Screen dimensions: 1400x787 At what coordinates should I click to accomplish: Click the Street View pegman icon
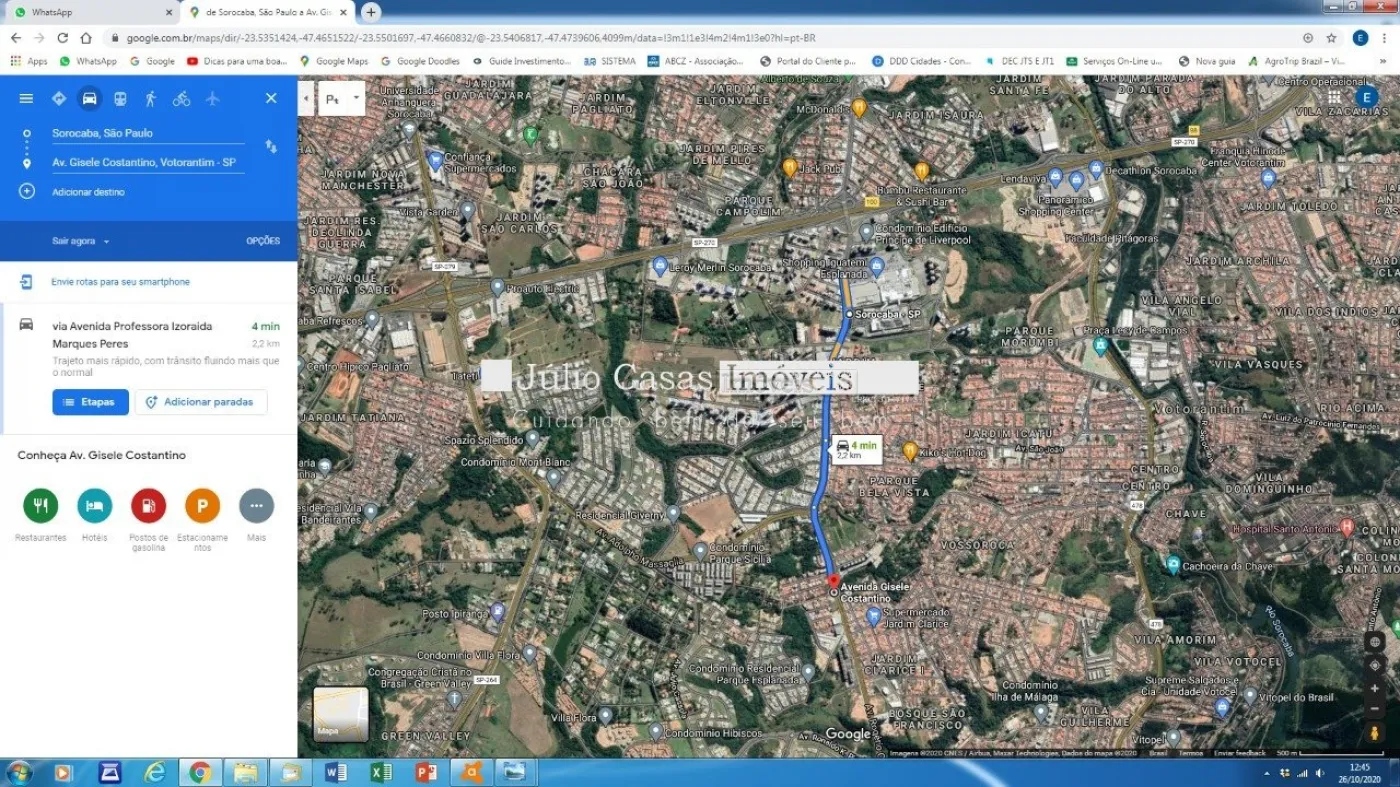click(x=1375, y=733)
